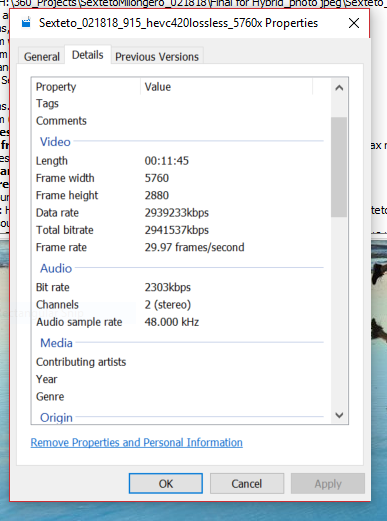Click the scroll down arrow in details list
The image size is (387, 521).
(339, 415)
